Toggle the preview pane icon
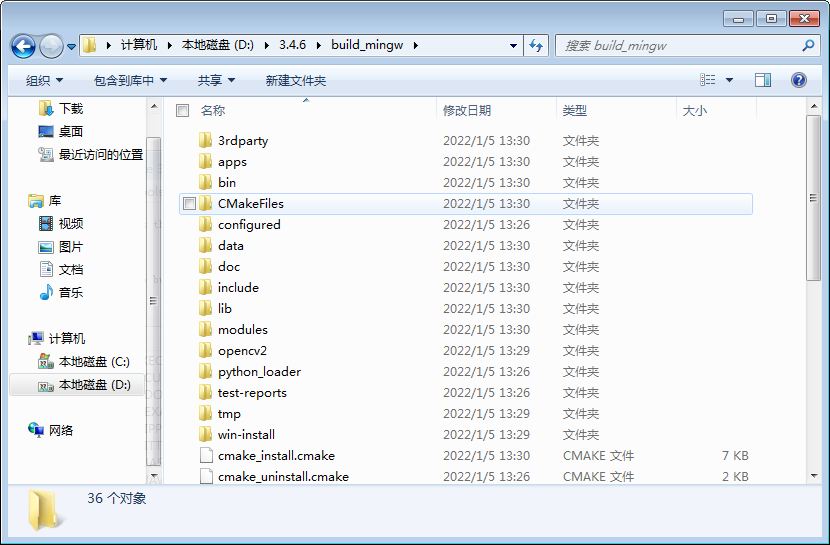Image resolution: width=830 pixels, height=545 pixels. 763,80
